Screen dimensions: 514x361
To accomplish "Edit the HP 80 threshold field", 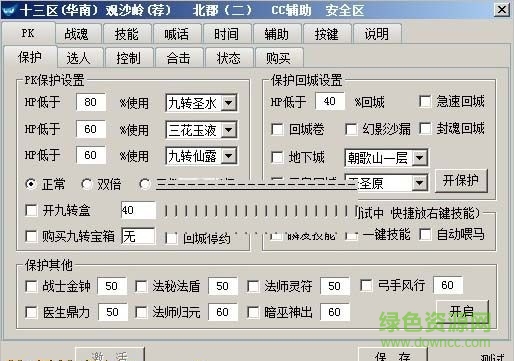I will pyautogui.click(x=91, y=102).
